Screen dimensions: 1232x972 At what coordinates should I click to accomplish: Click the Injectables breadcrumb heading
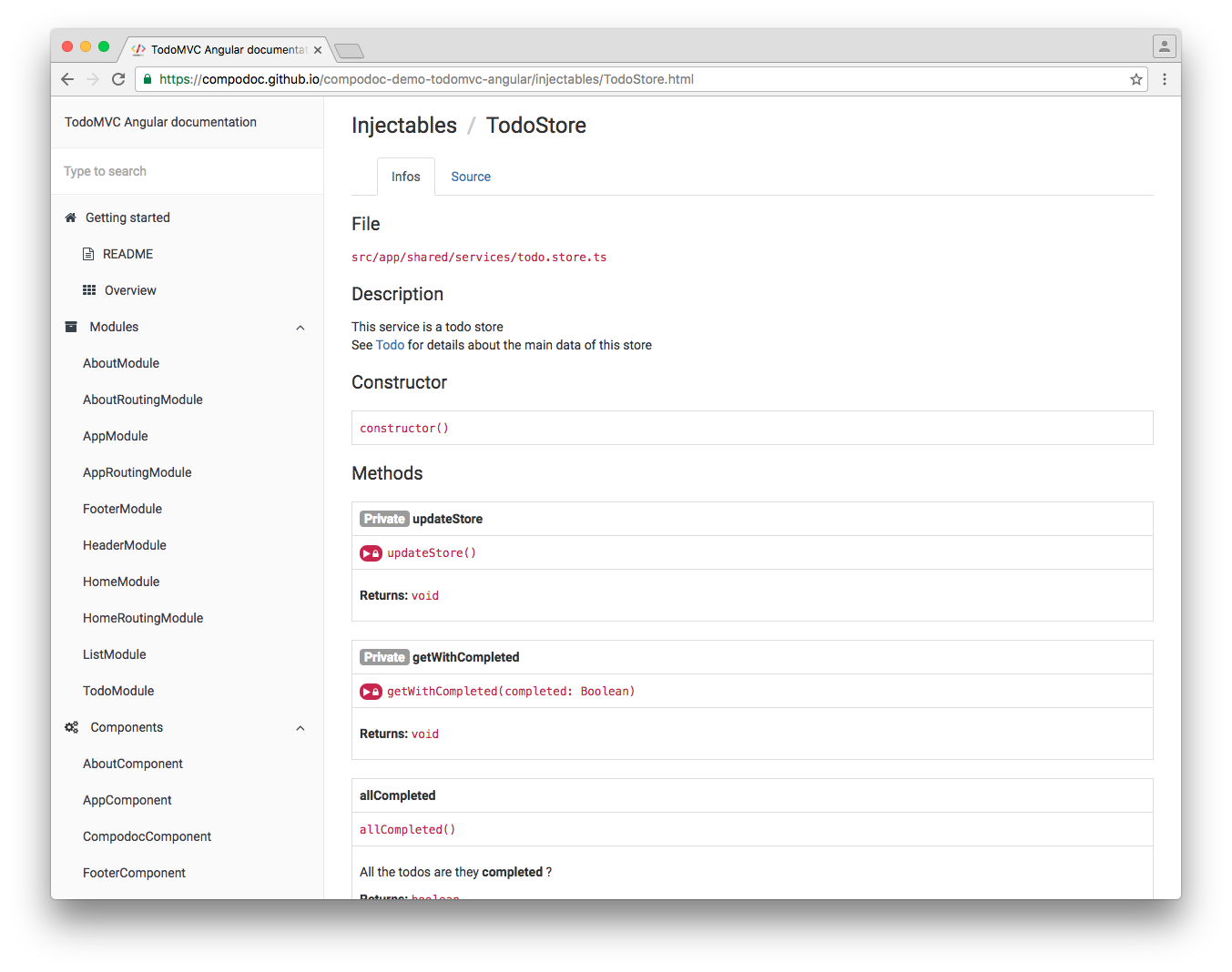click(x=404, y=126)
